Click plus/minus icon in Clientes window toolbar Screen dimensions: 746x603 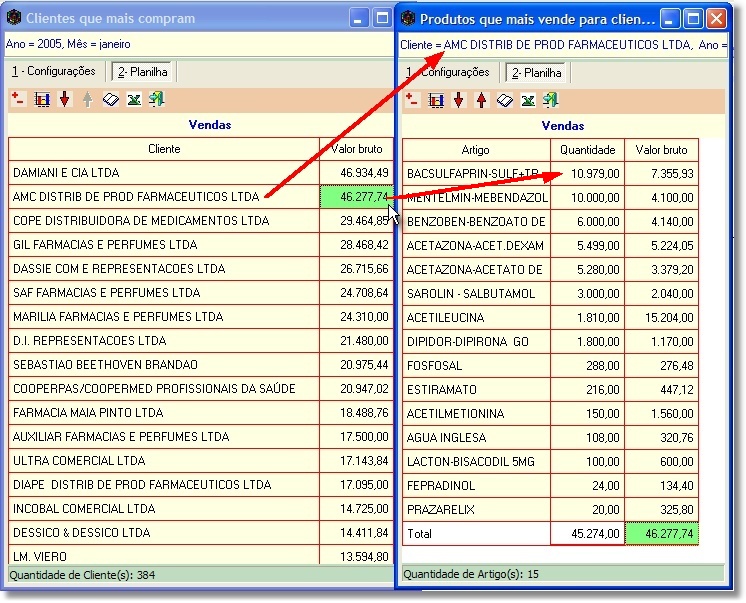click(18, 99)
